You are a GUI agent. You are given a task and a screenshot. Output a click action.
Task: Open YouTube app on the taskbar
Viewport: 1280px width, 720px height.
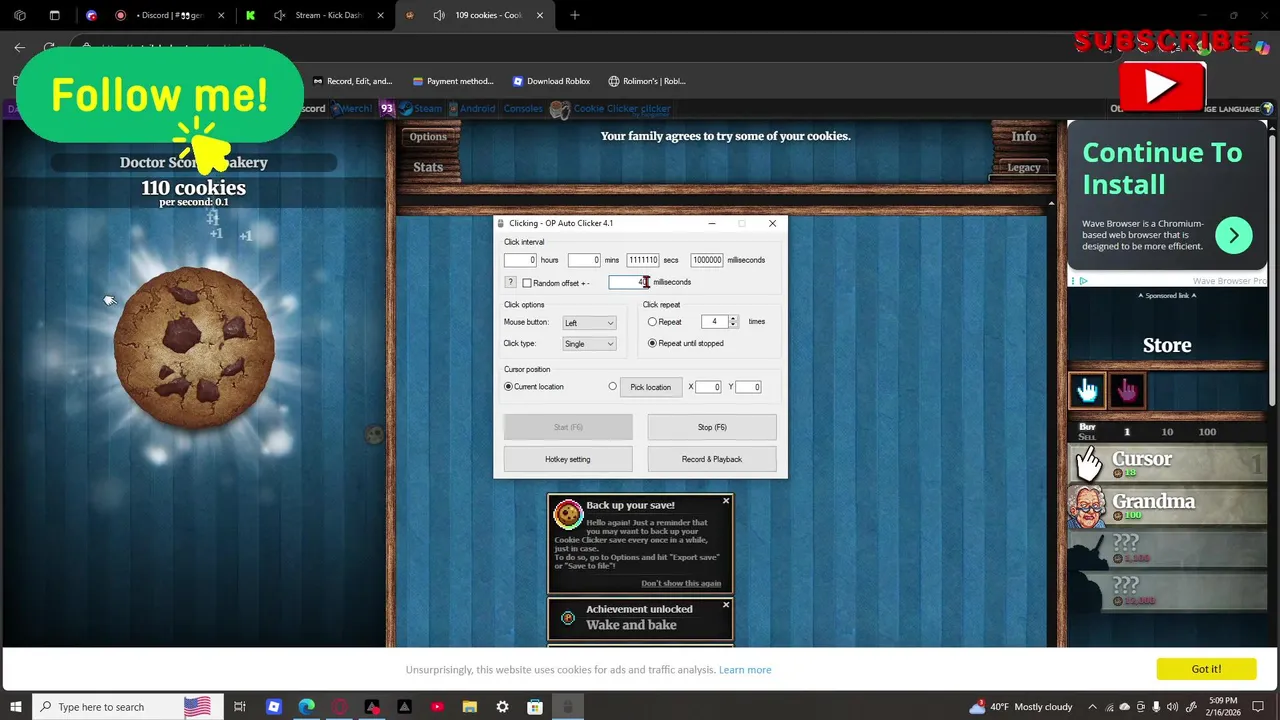(437, 707)
